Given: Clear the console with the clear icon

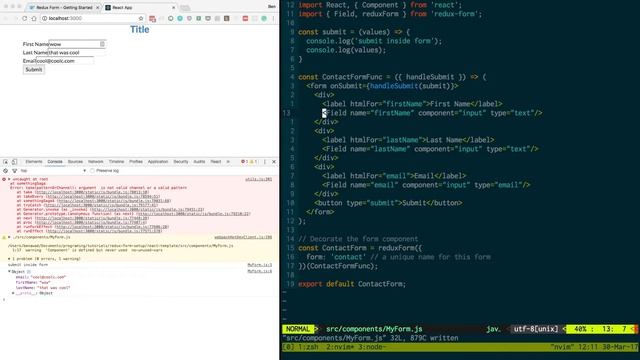Looking at the screenshot, I should coord(5,171).
